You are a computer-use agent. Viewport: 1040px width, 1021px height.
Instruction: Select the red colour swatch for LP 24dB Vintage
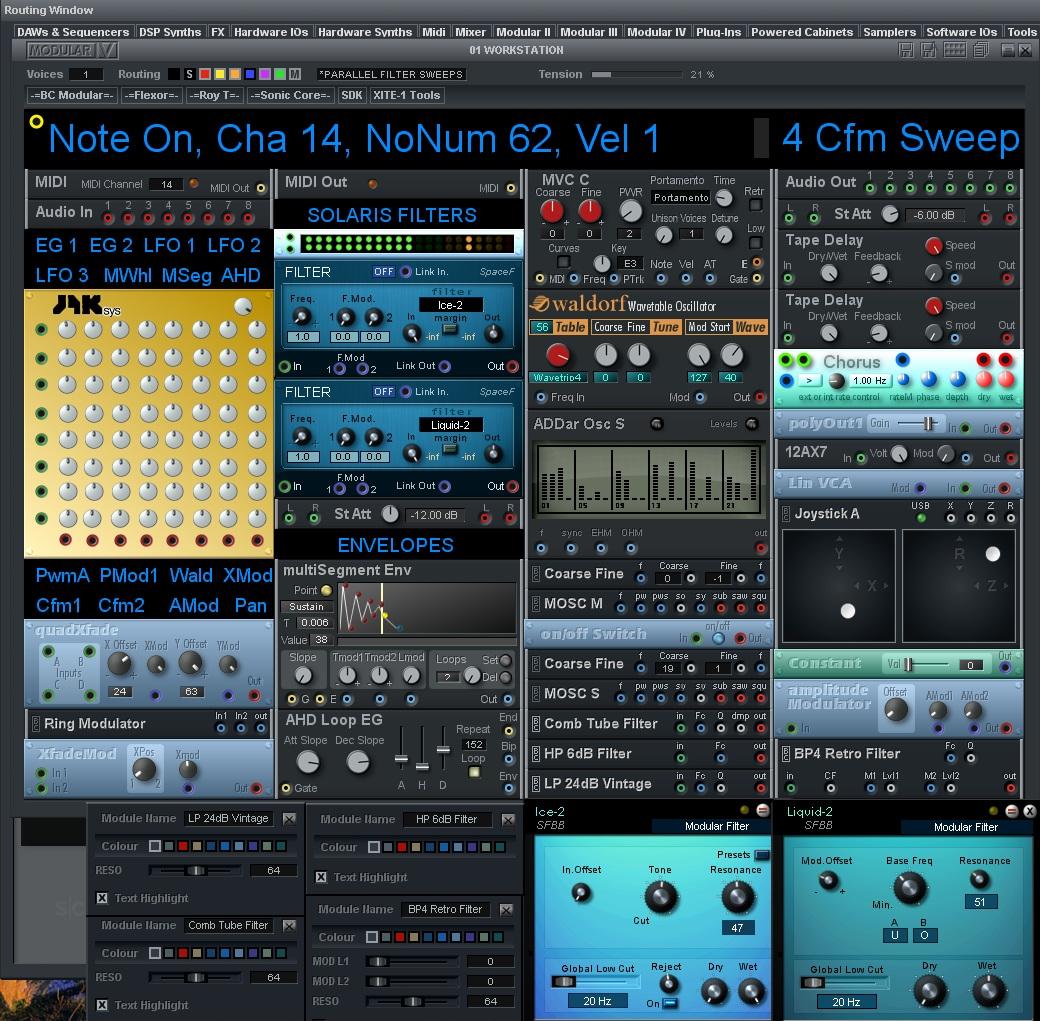point(182,846)
